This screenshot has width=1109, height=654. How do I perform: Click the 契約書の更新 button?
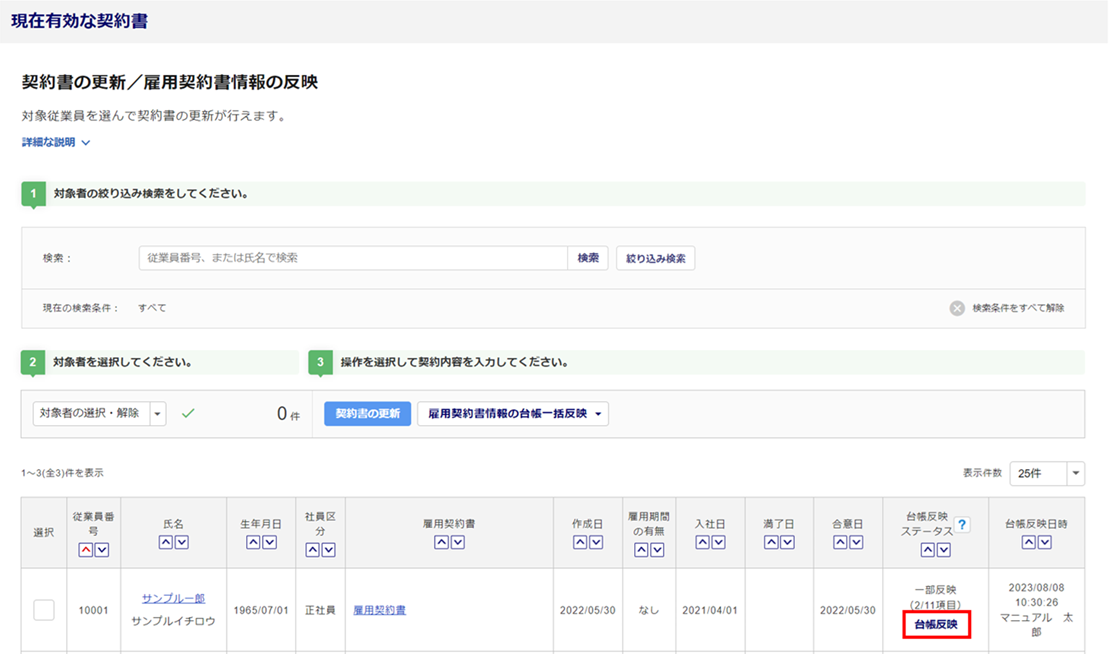[367, 414]
